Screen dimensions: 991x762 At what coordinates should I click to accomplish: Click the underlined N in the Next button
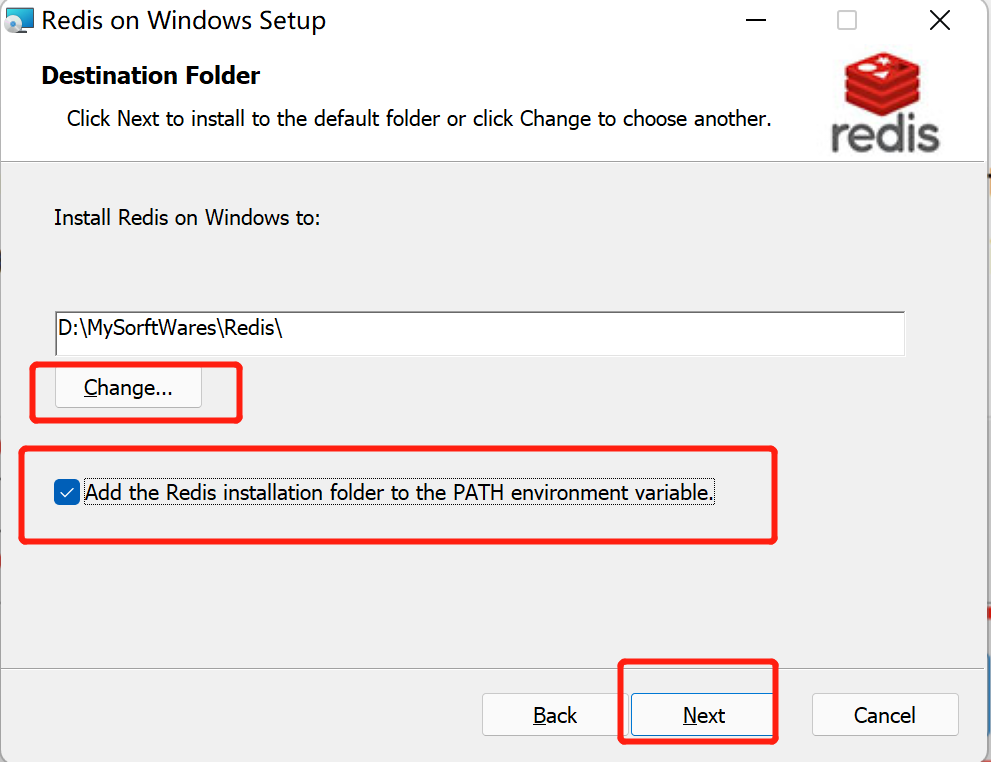tap(691, 715)
